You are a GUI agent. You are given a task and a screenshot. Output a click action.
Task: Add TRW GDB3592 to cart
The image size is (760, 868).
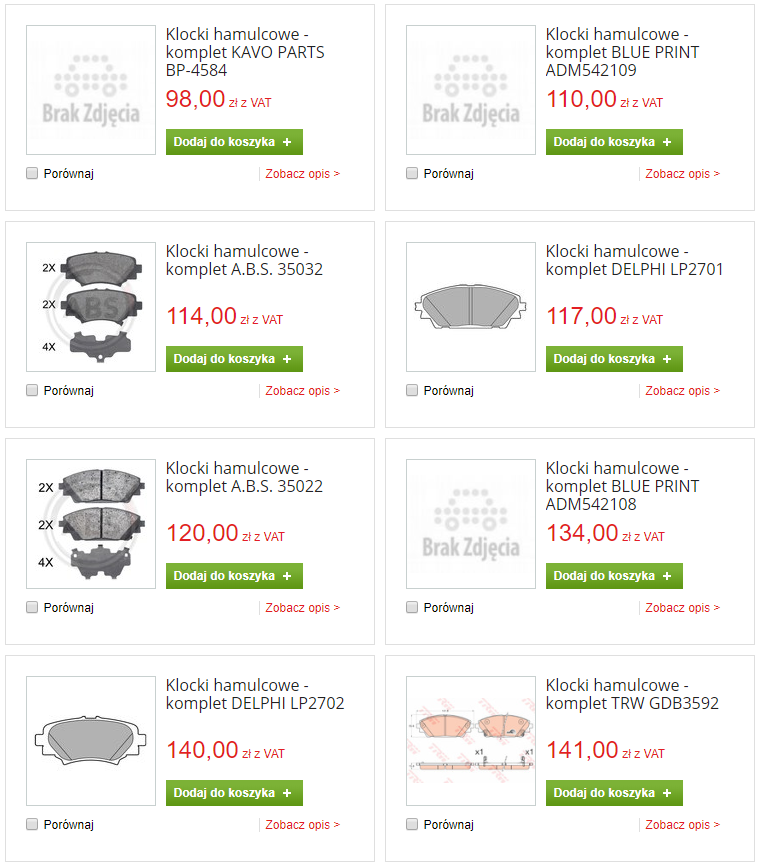coord(614,793)
